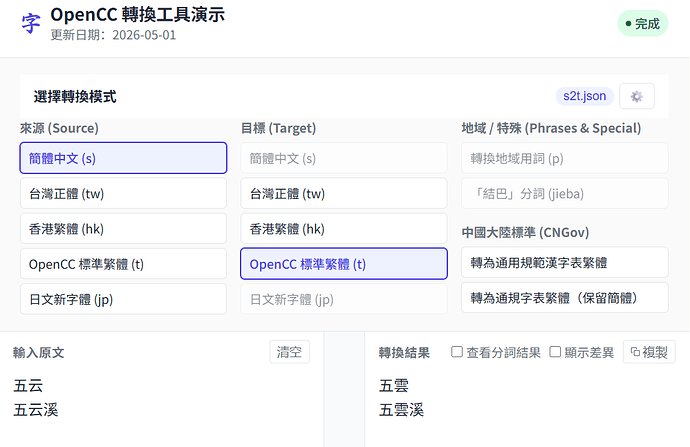Click the OpenCC 轉換工具演示 title

[x=137, y=15]
